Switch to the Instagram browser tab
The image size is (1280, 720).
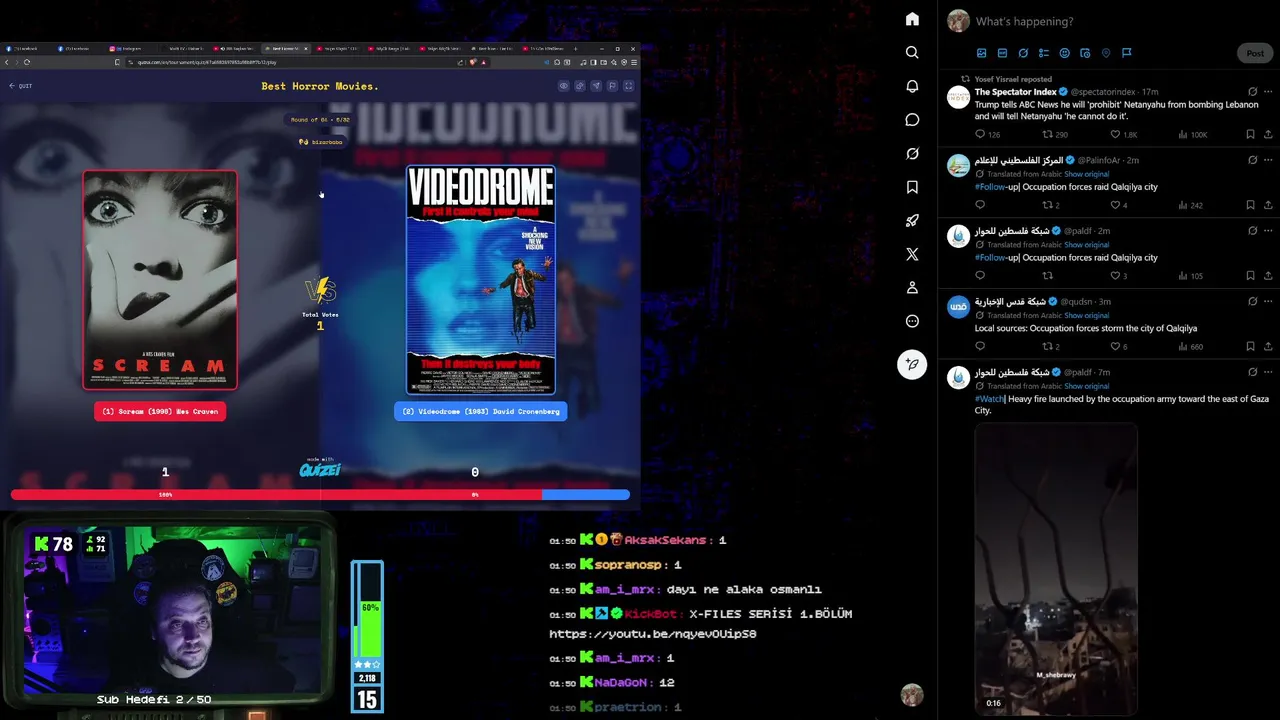[130, 48]
